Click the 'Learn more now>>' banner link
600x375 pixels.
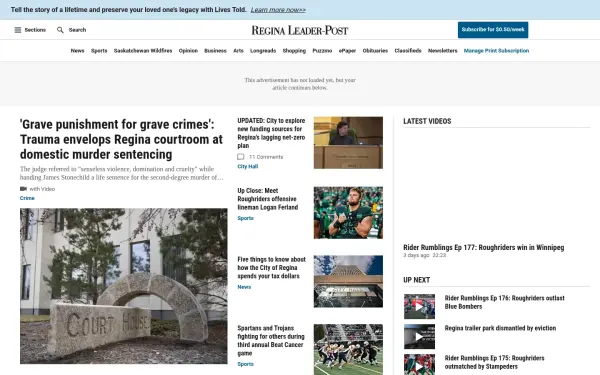coord(278,10)
